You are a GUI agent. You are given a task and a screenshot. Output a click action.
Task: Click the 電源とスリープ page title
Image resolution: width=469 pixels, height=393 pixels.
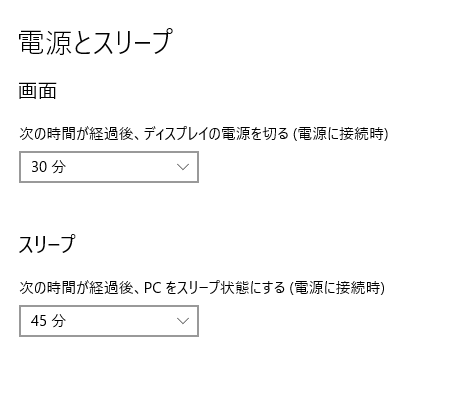(96, 42)
